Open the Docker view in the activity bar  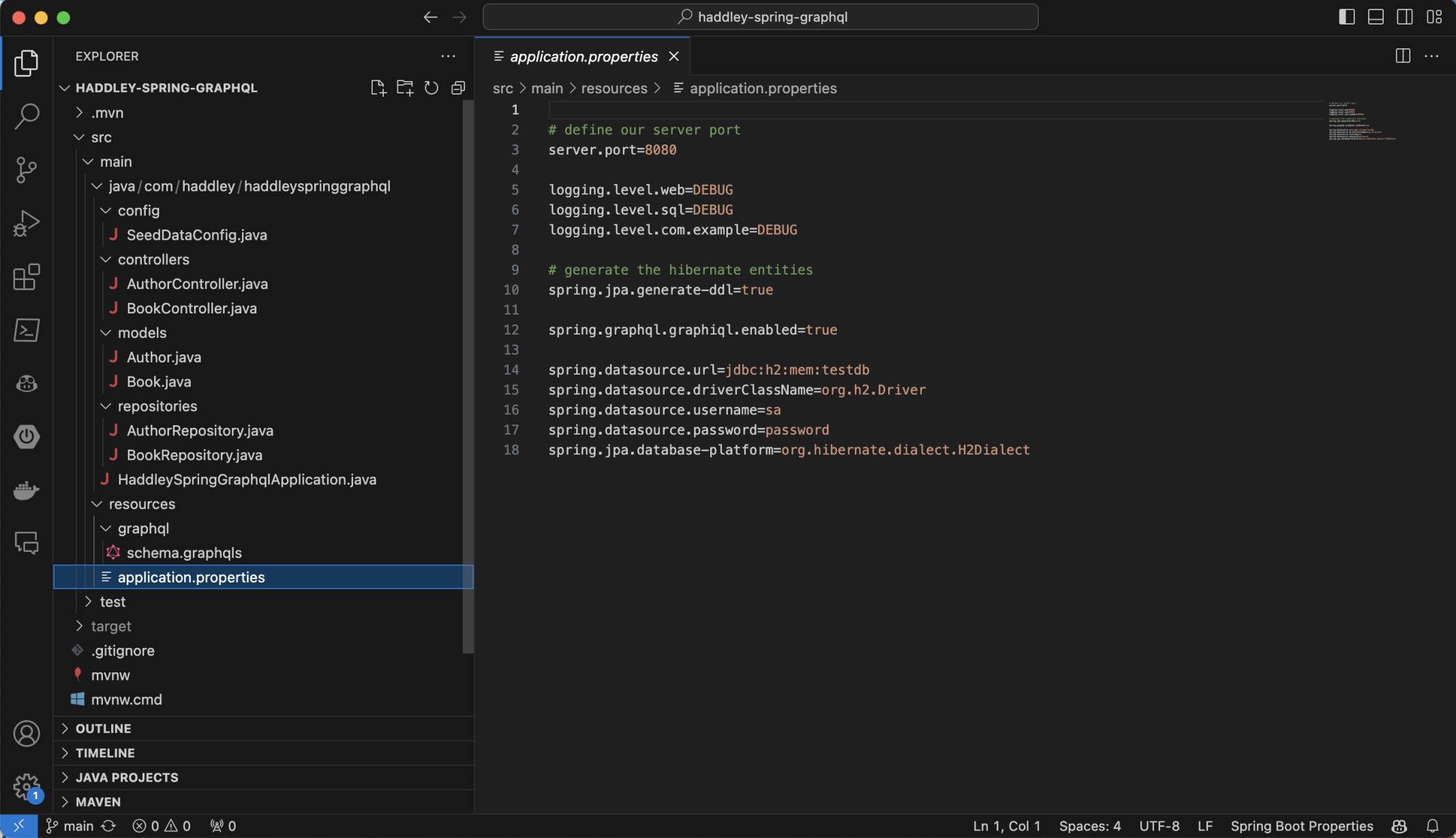click(x=26, y=490)
